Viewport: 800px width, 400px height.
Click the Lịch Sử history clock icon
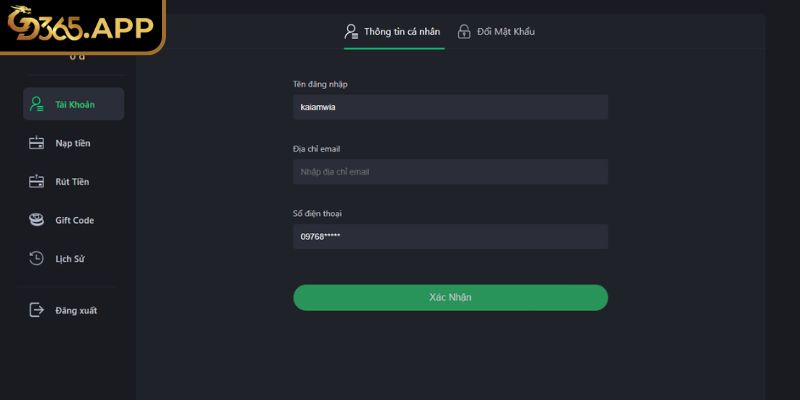36,258
